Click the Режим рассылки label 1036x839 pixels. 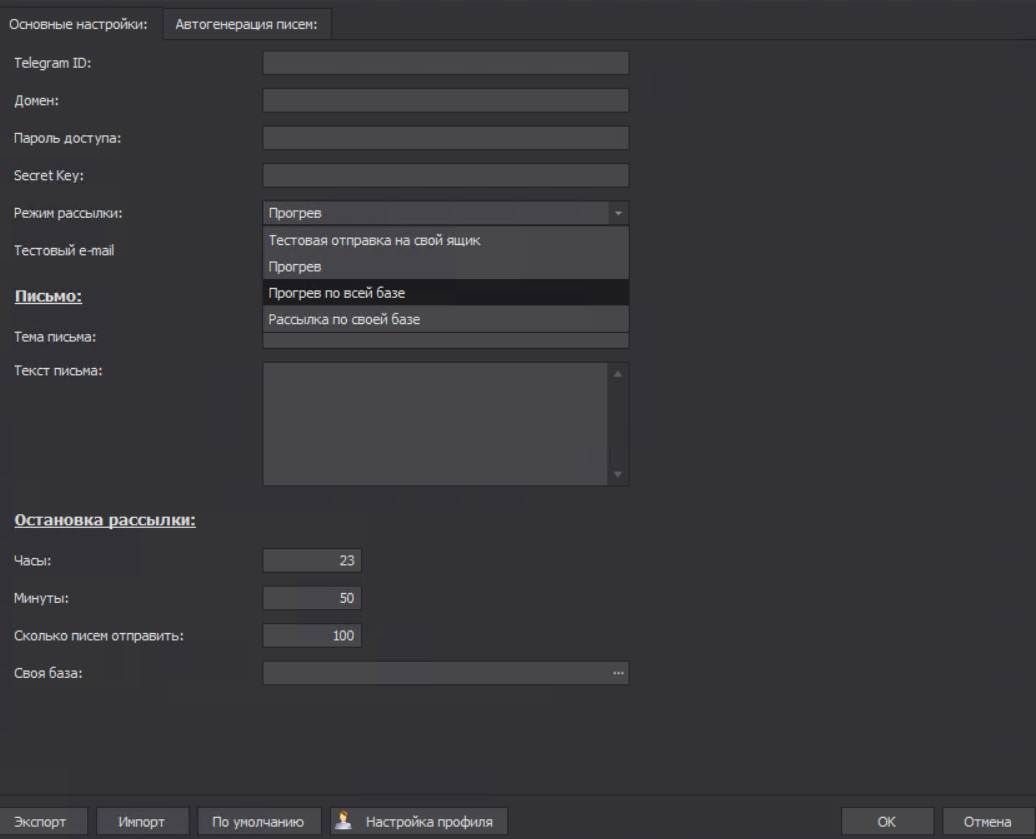click(x=68, y=213)
